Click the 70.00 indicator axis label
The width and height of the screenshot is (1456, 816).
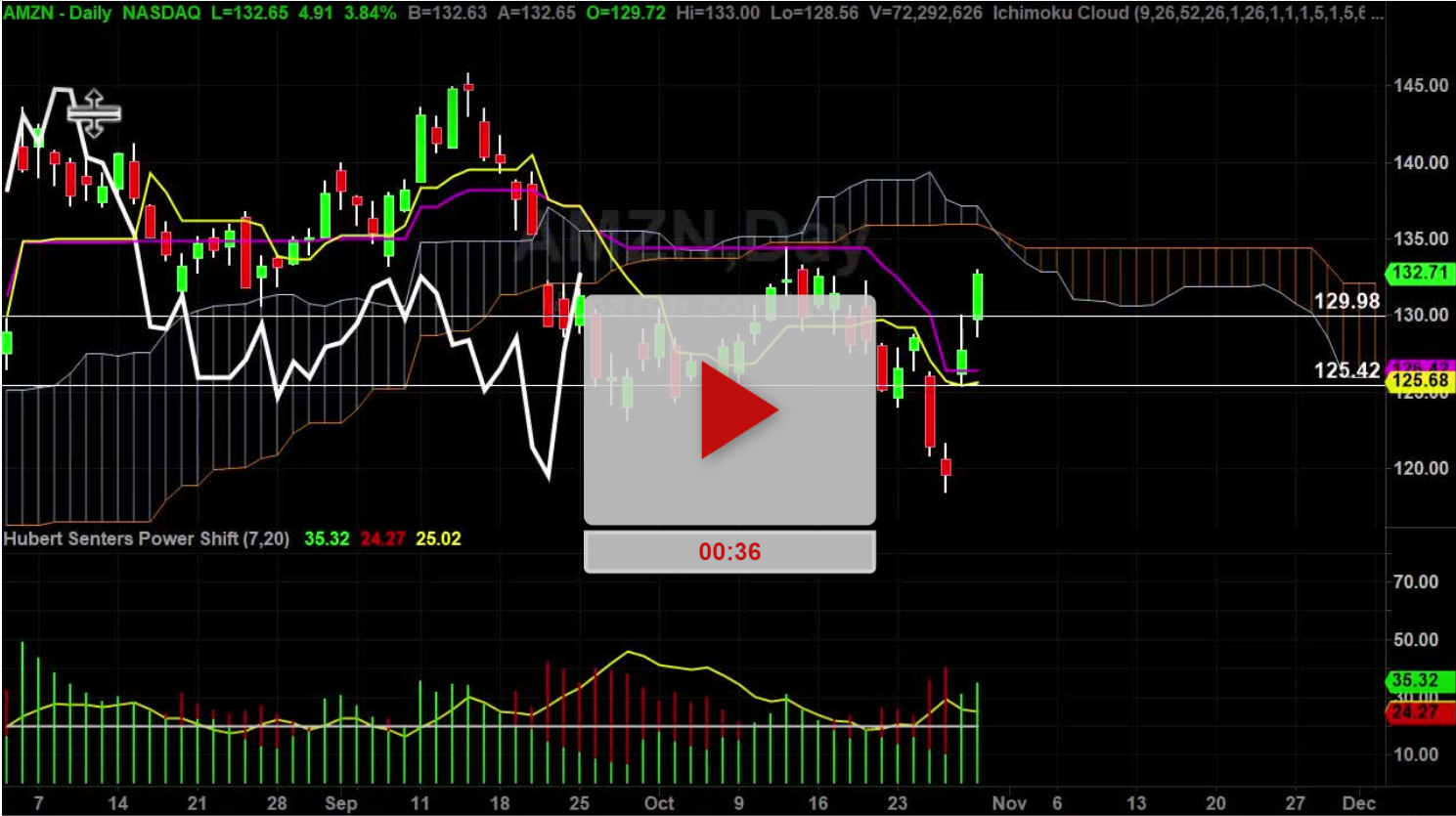[x=1415, y=582]
